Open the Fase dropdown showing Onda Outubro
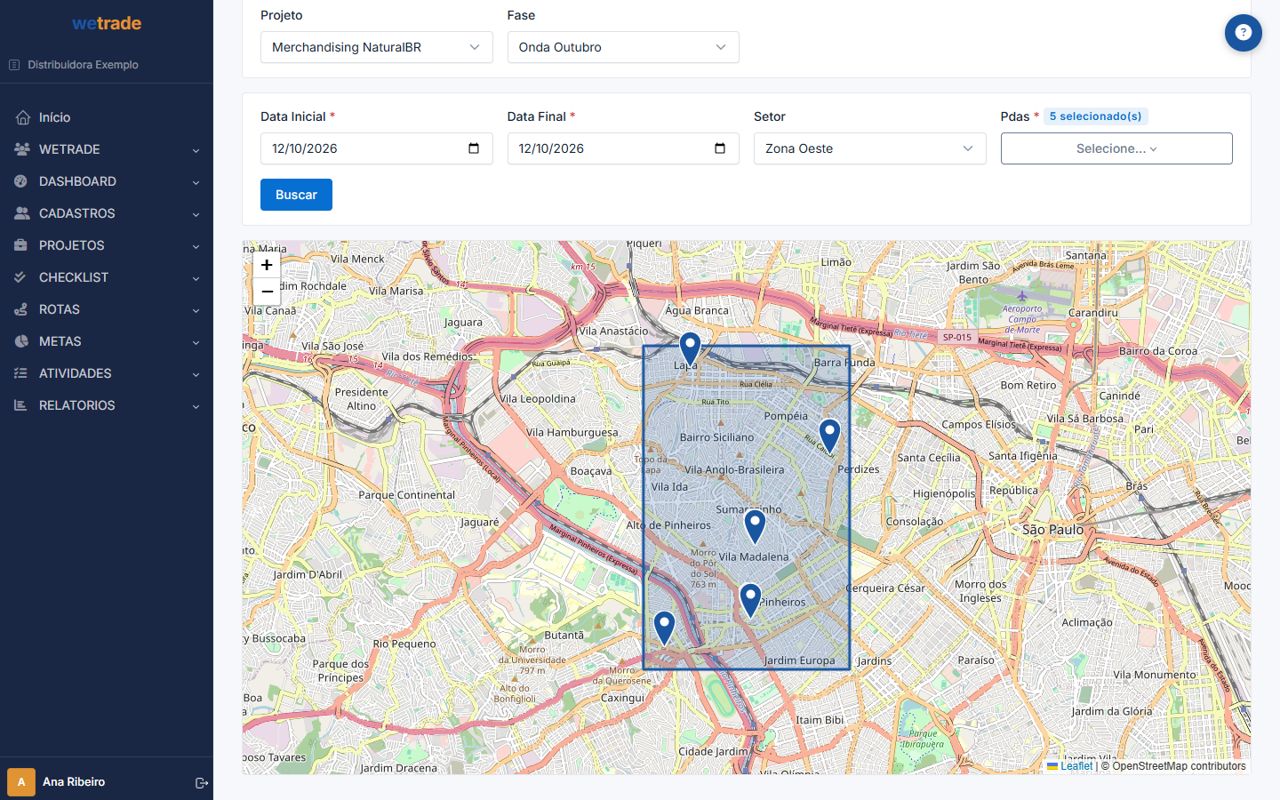The height and width of the screenshot is (800, 1280). tap(623, 47)
